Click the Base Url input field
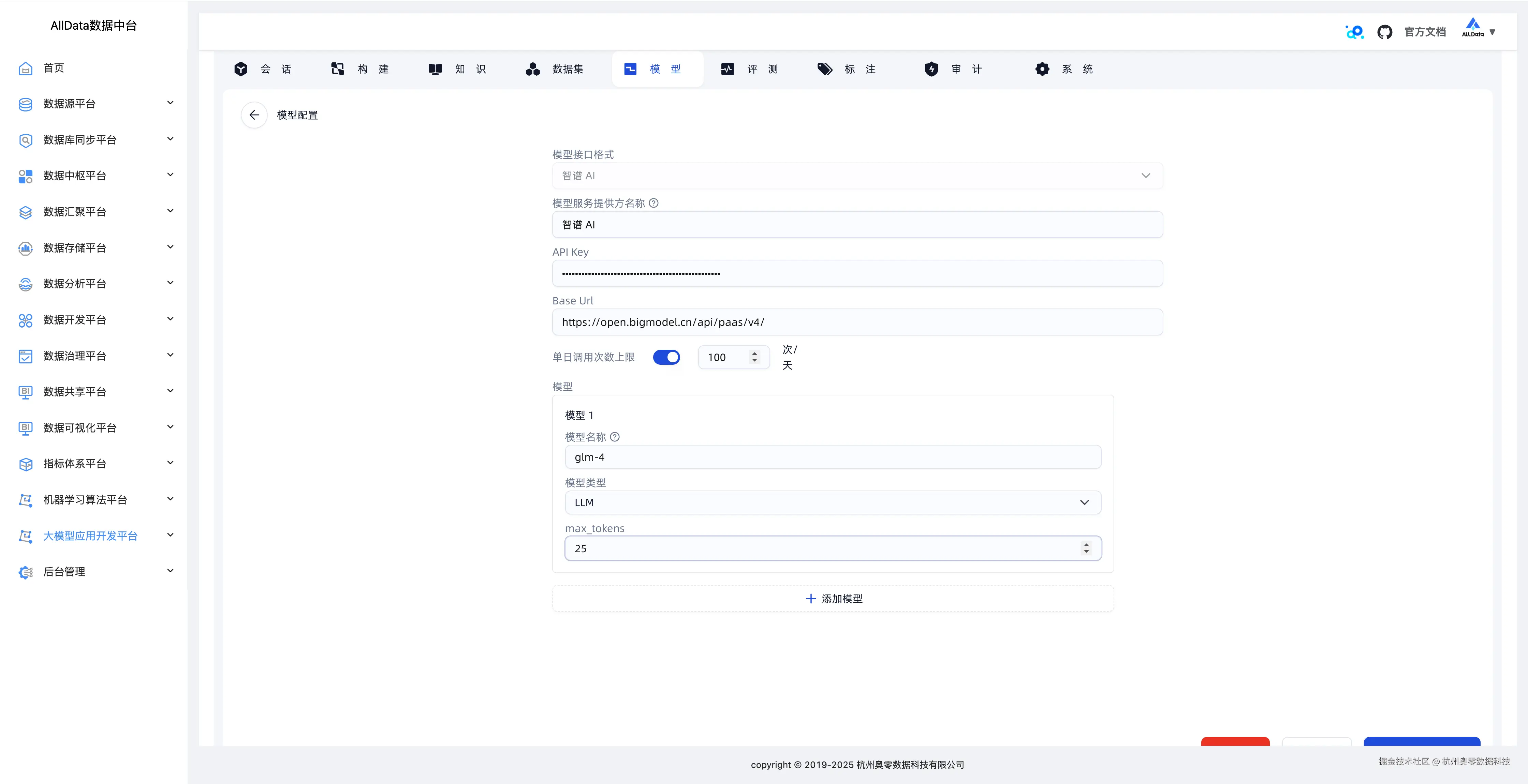 pyautogui.click(x=856, y=322)
